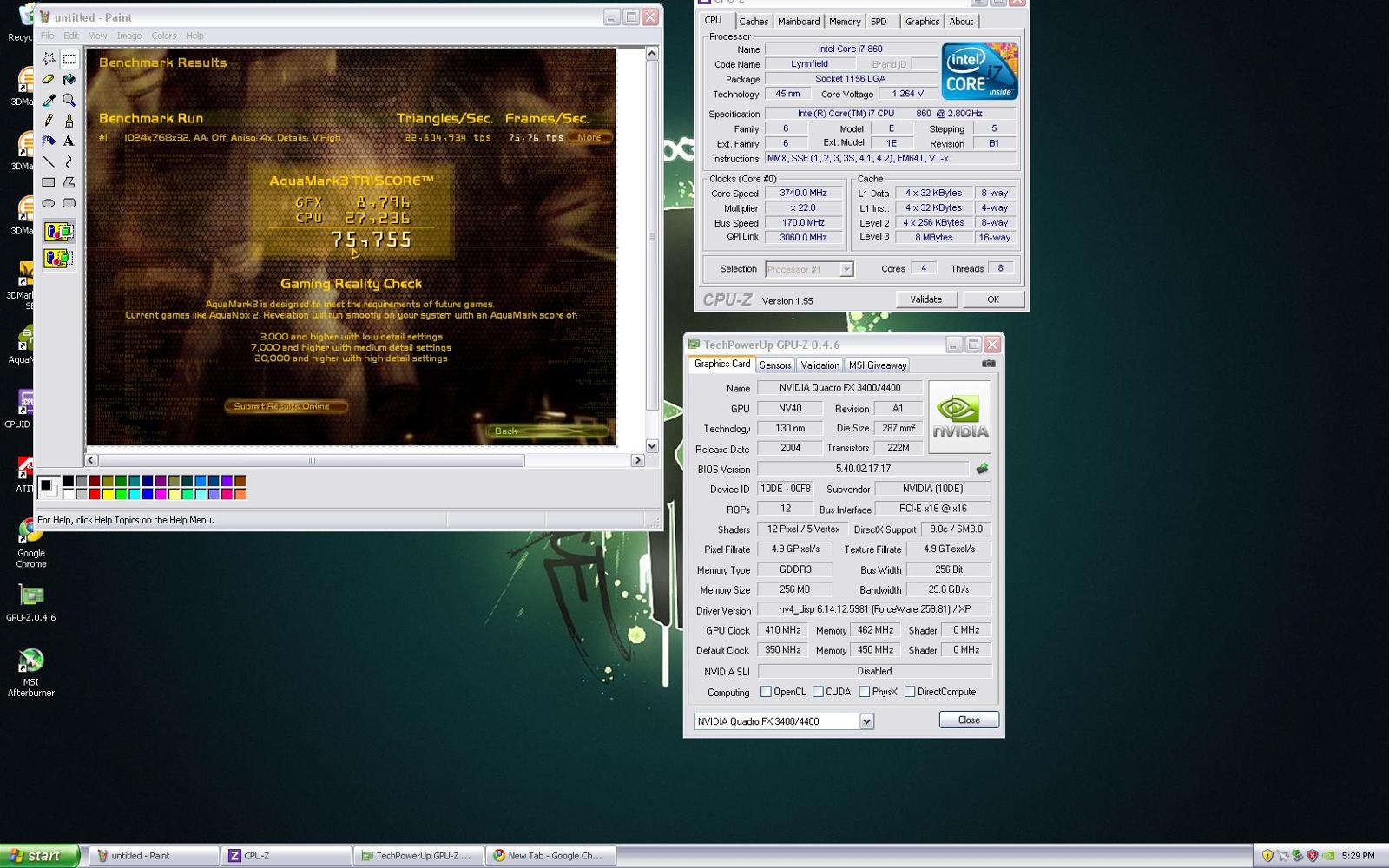The height and width of the screenshot is (868, 1389).
Task: Click the camera screenshot icon in GPU-Z
Action: [x=988, y=364]
